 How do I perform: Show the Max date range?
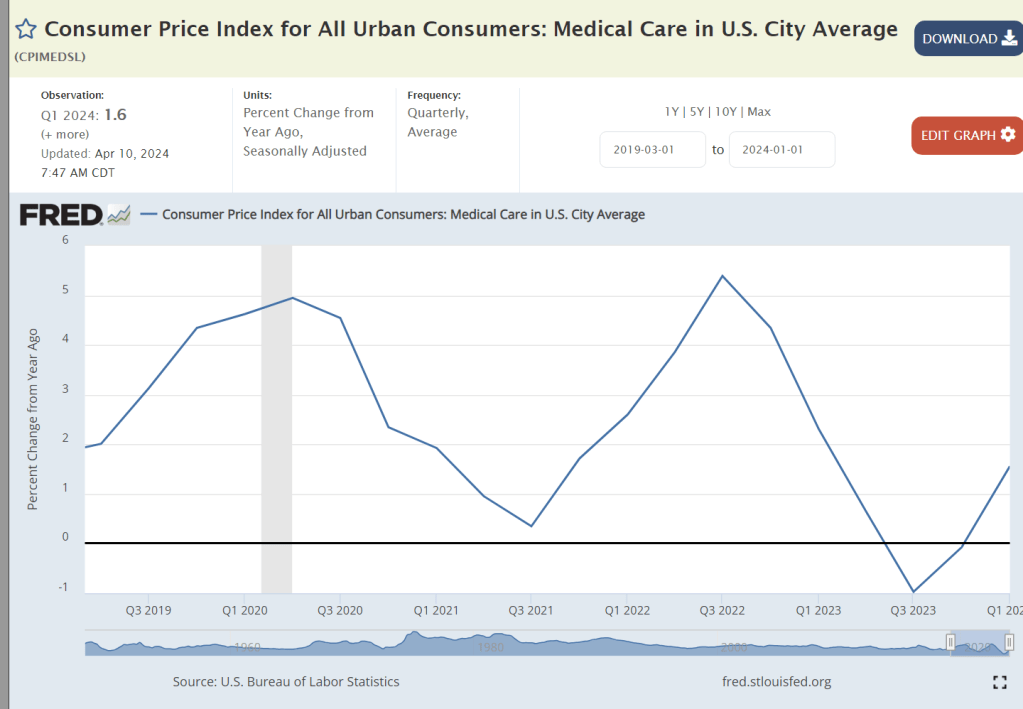point(760,112)
